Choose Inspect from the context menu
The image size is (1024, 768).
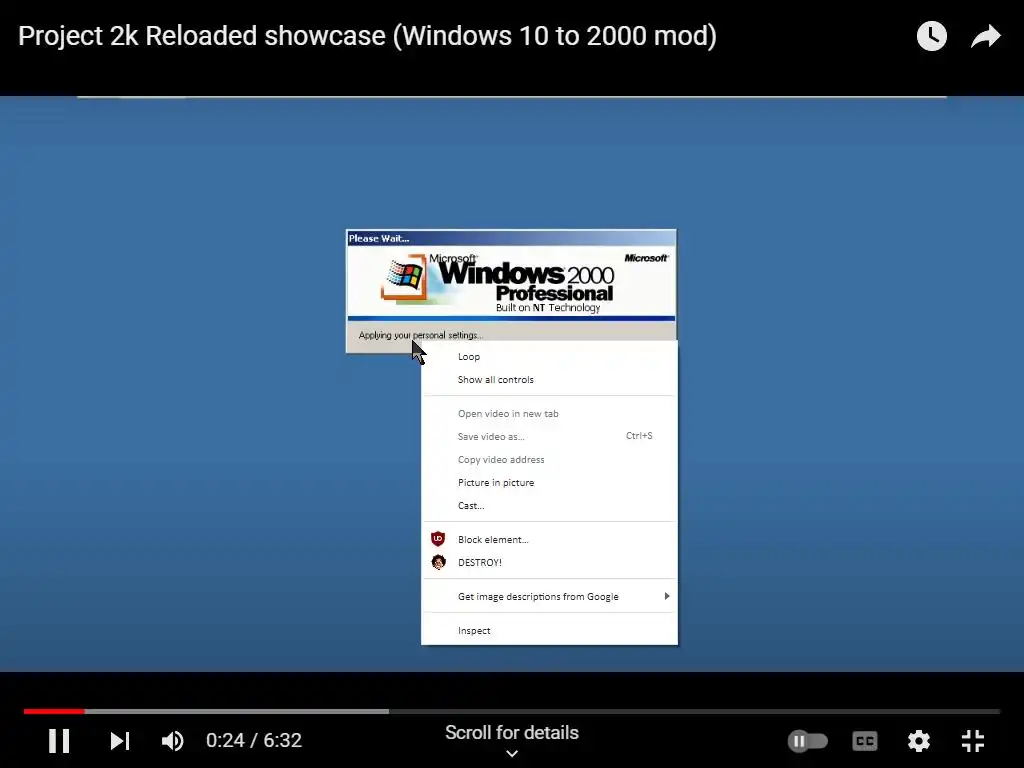[x=549, y=630]
